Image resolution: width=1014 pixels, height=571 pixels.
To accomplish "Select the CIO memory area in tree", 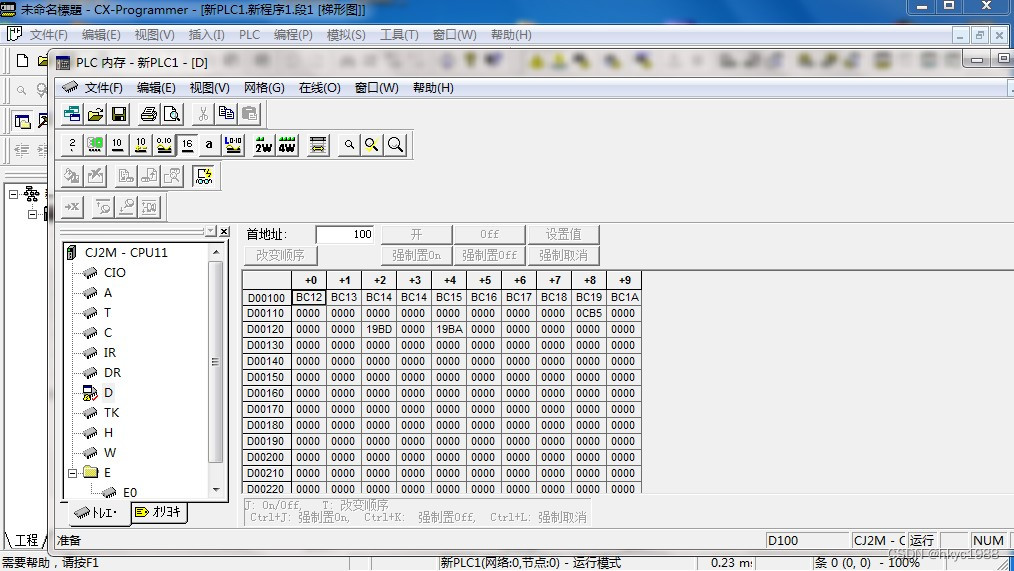I will pyautogui.click(x=114, y=273).
